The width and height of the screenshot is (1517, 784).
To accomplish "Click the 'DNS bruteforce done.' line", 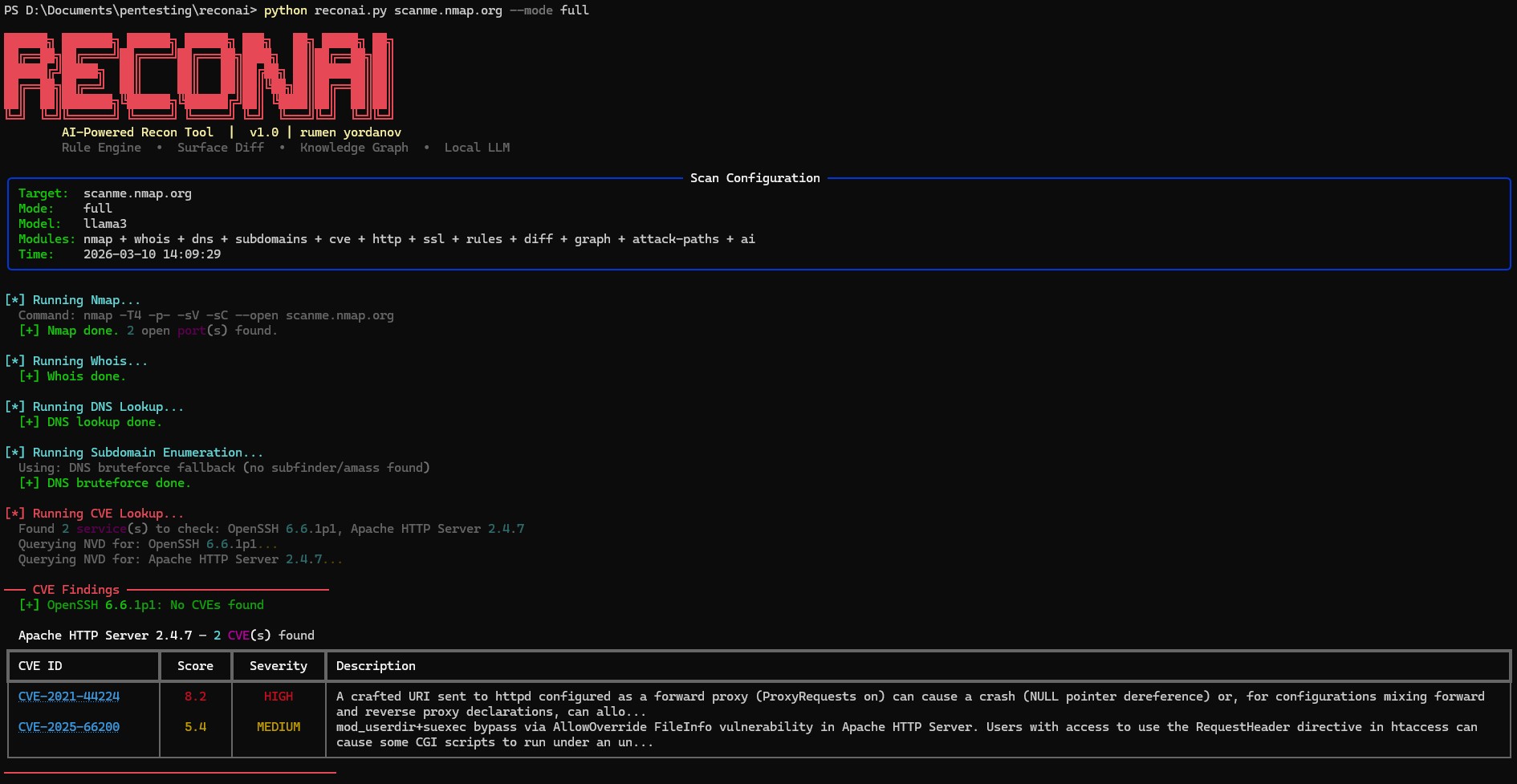I will [104, 483].
